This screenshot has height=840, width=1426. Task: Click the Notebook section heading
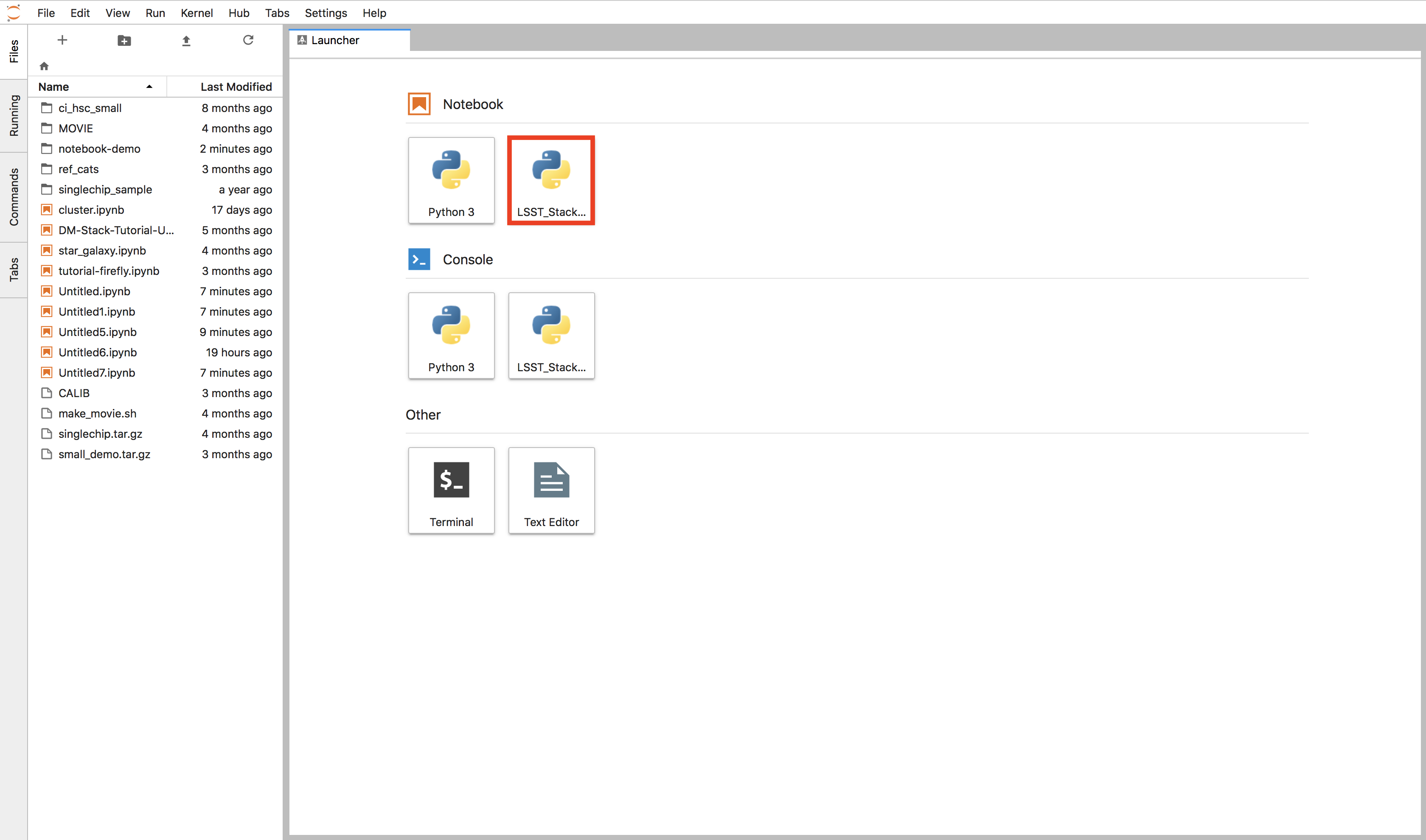(473, 104)
